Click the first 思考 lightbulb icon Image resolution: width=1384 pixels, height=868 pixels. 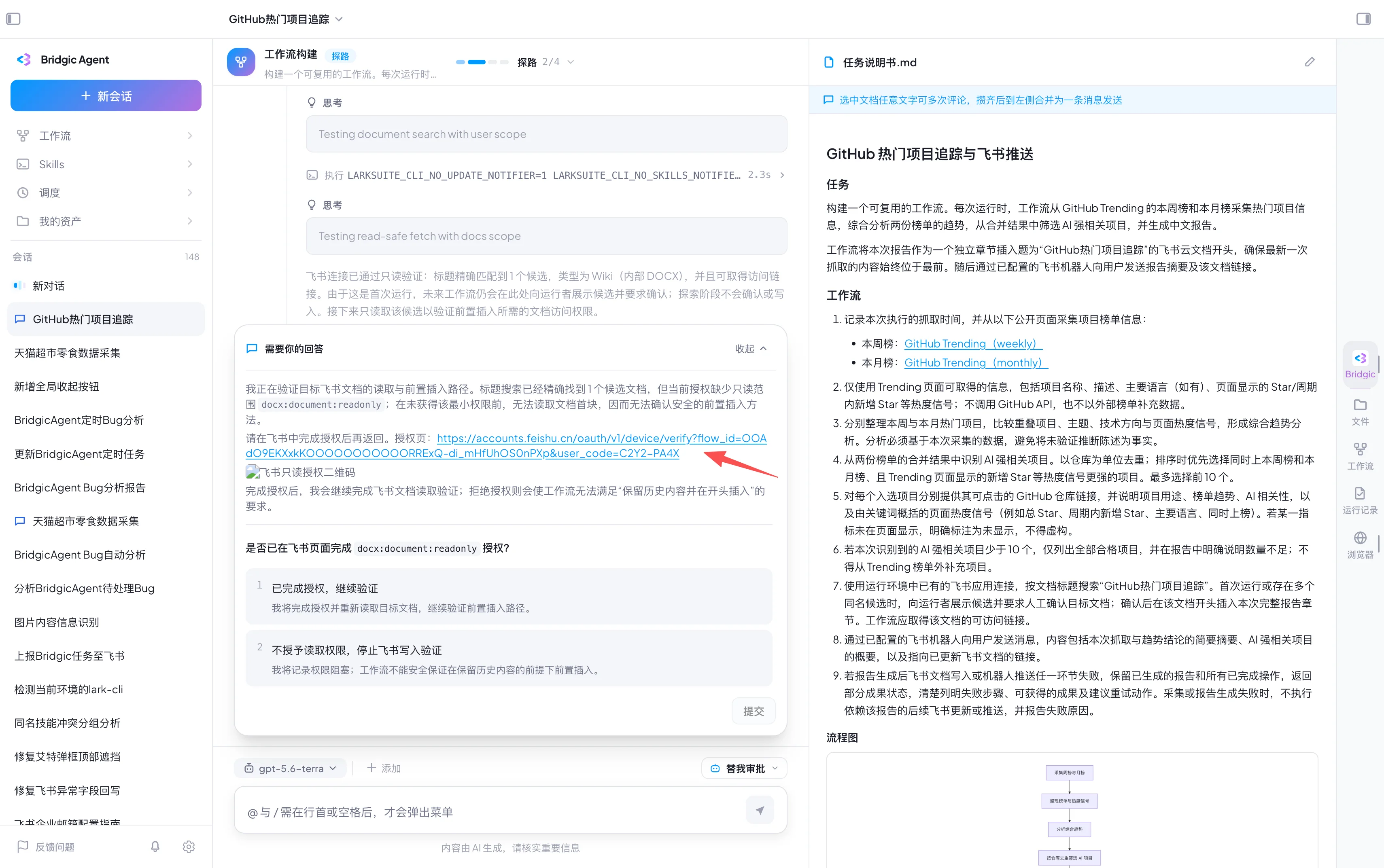click(312, 103)
